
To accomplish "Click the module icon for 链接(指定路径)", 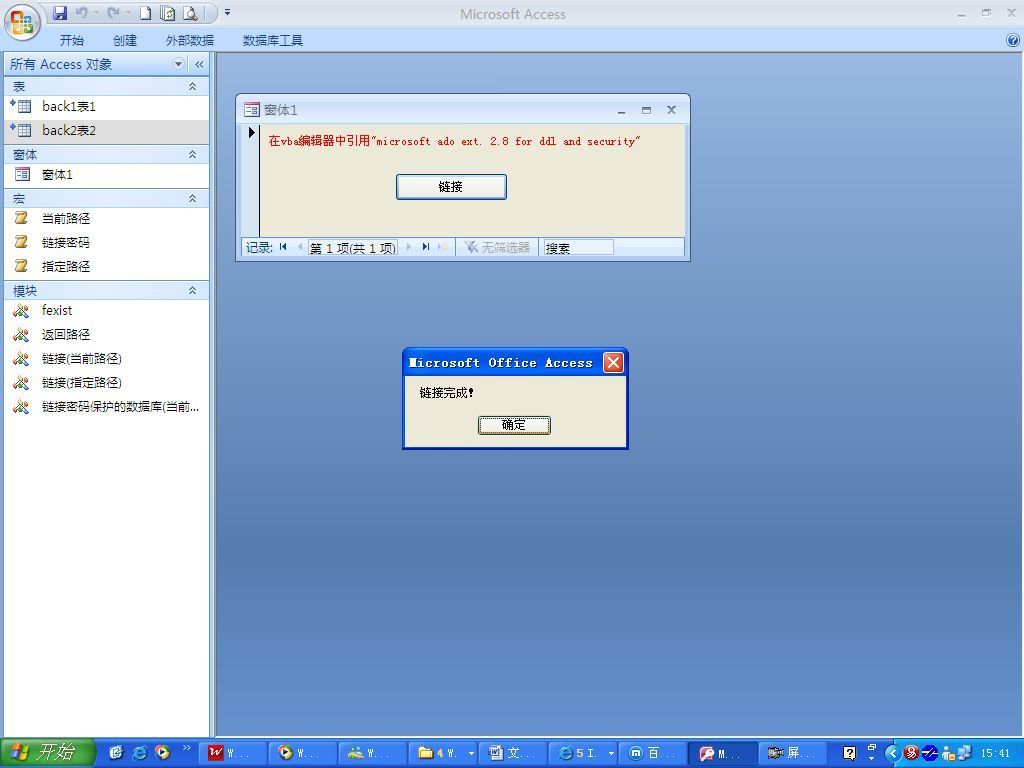I will coord(21,383).
